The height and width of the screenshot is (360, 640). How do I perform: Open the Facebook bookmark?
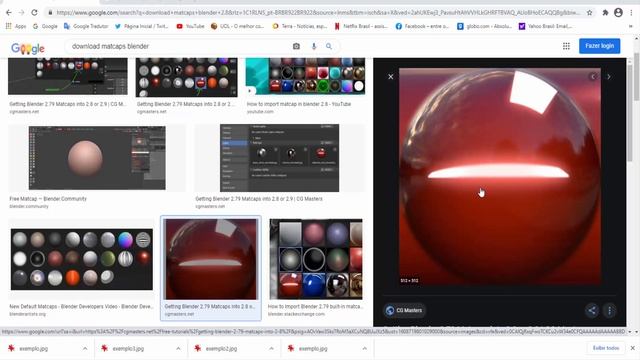click(x=422, y=26)
